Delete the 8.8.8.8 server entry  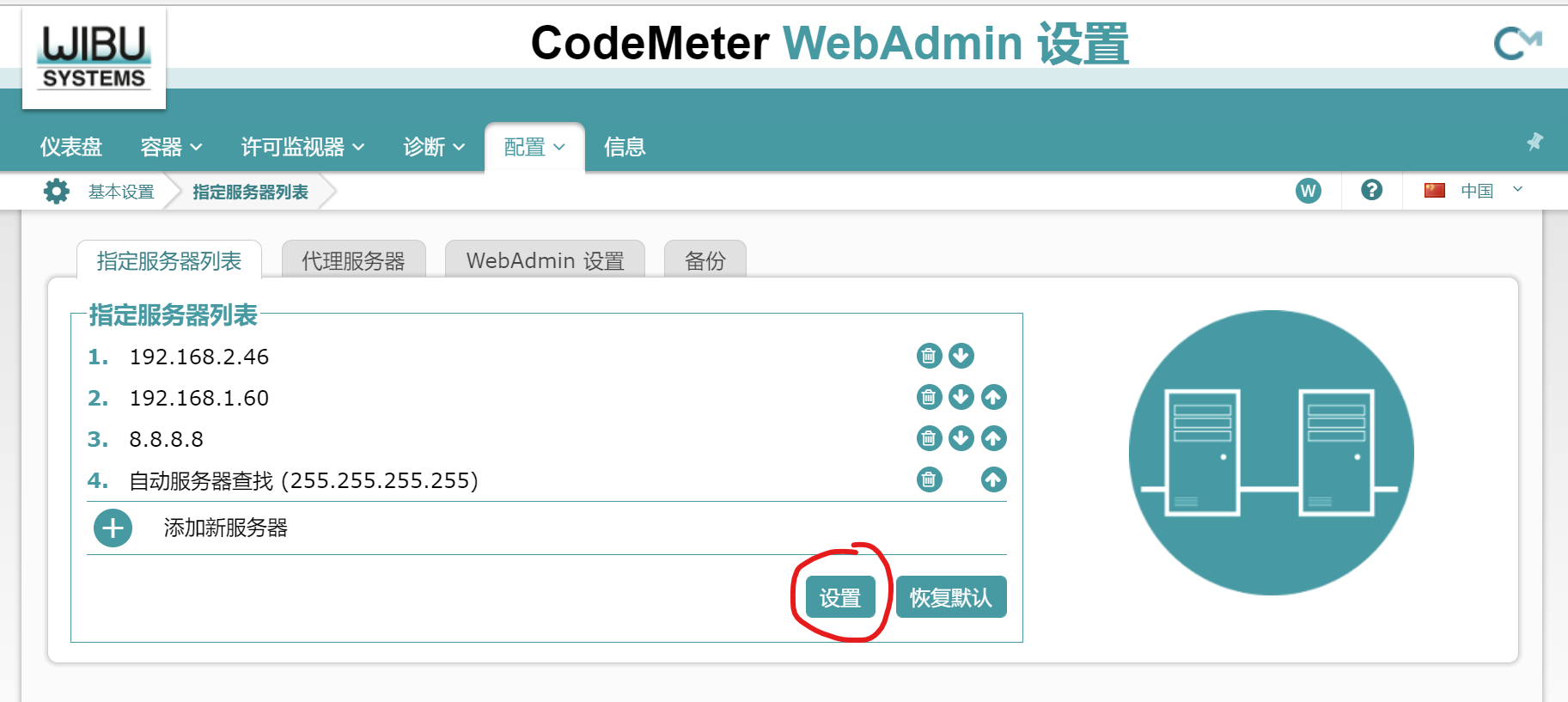coord(929,438)
